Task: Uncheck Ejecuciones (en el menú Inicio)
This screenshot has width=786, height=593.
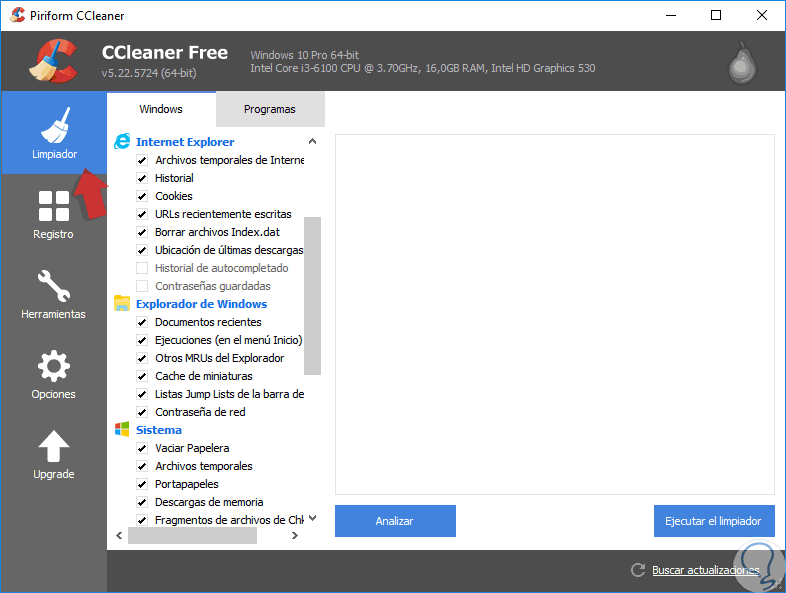Action: click(142, 340)
